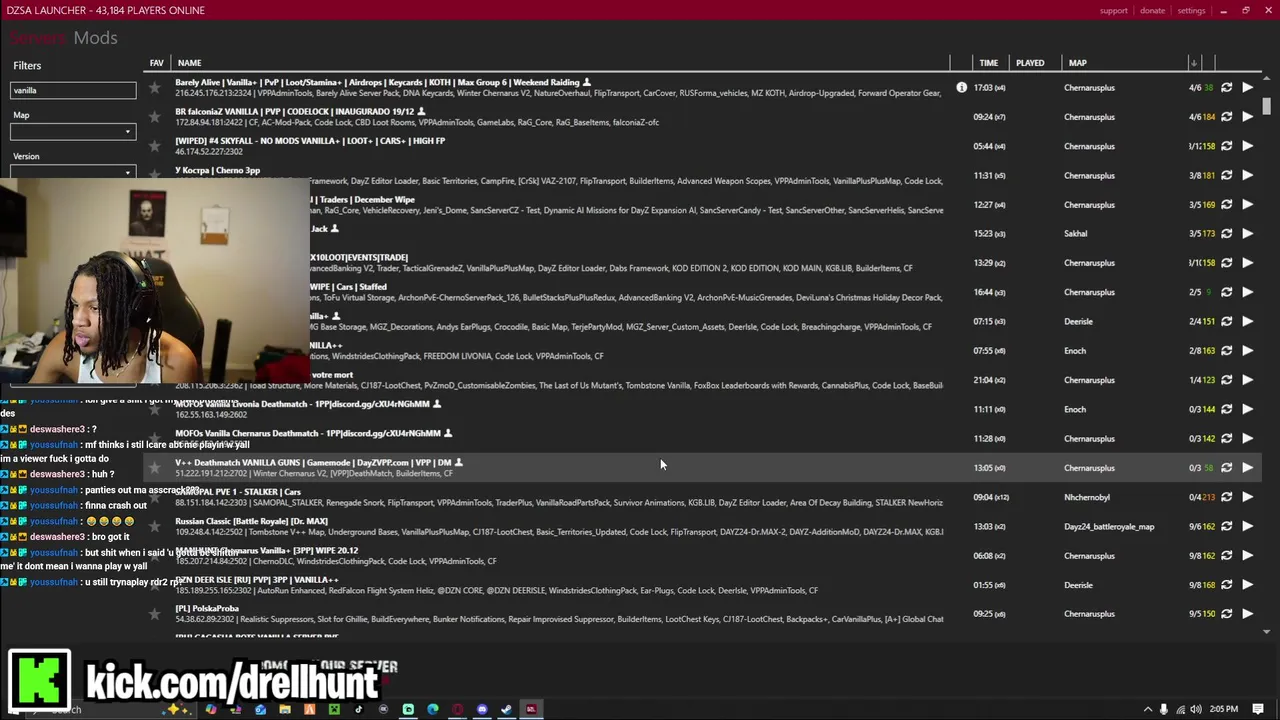Open the Version filter dropdown
This screenshot has height=720, width=1280.
coord(73,172)
